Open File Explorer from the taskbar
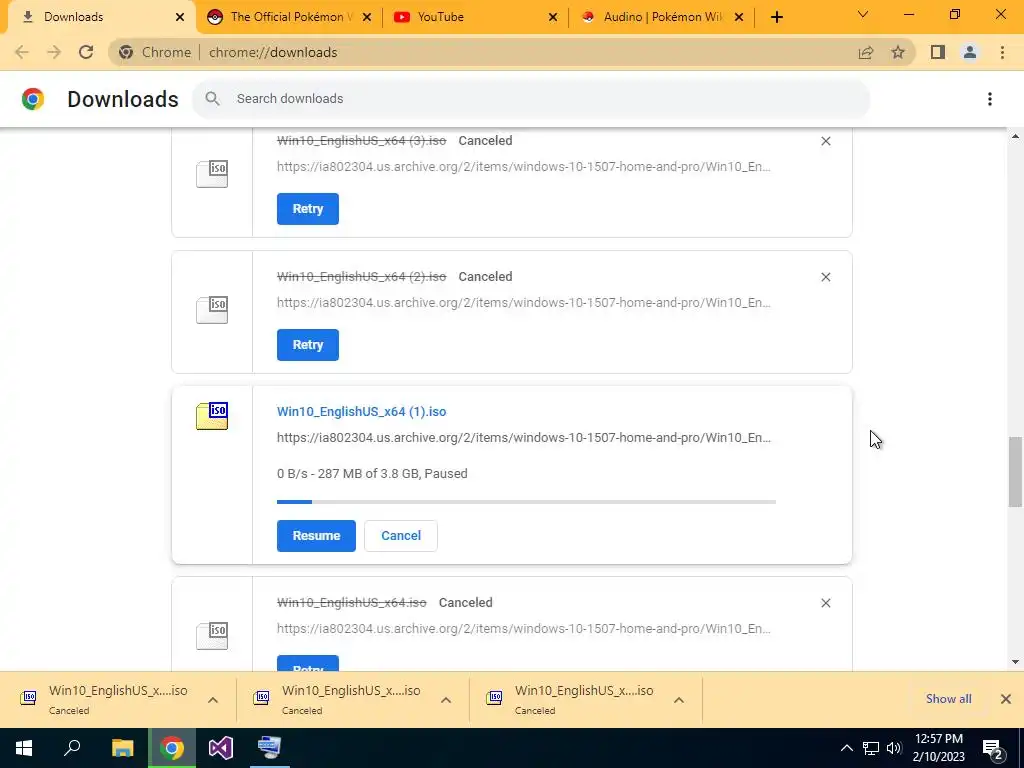 click(122, 748)
